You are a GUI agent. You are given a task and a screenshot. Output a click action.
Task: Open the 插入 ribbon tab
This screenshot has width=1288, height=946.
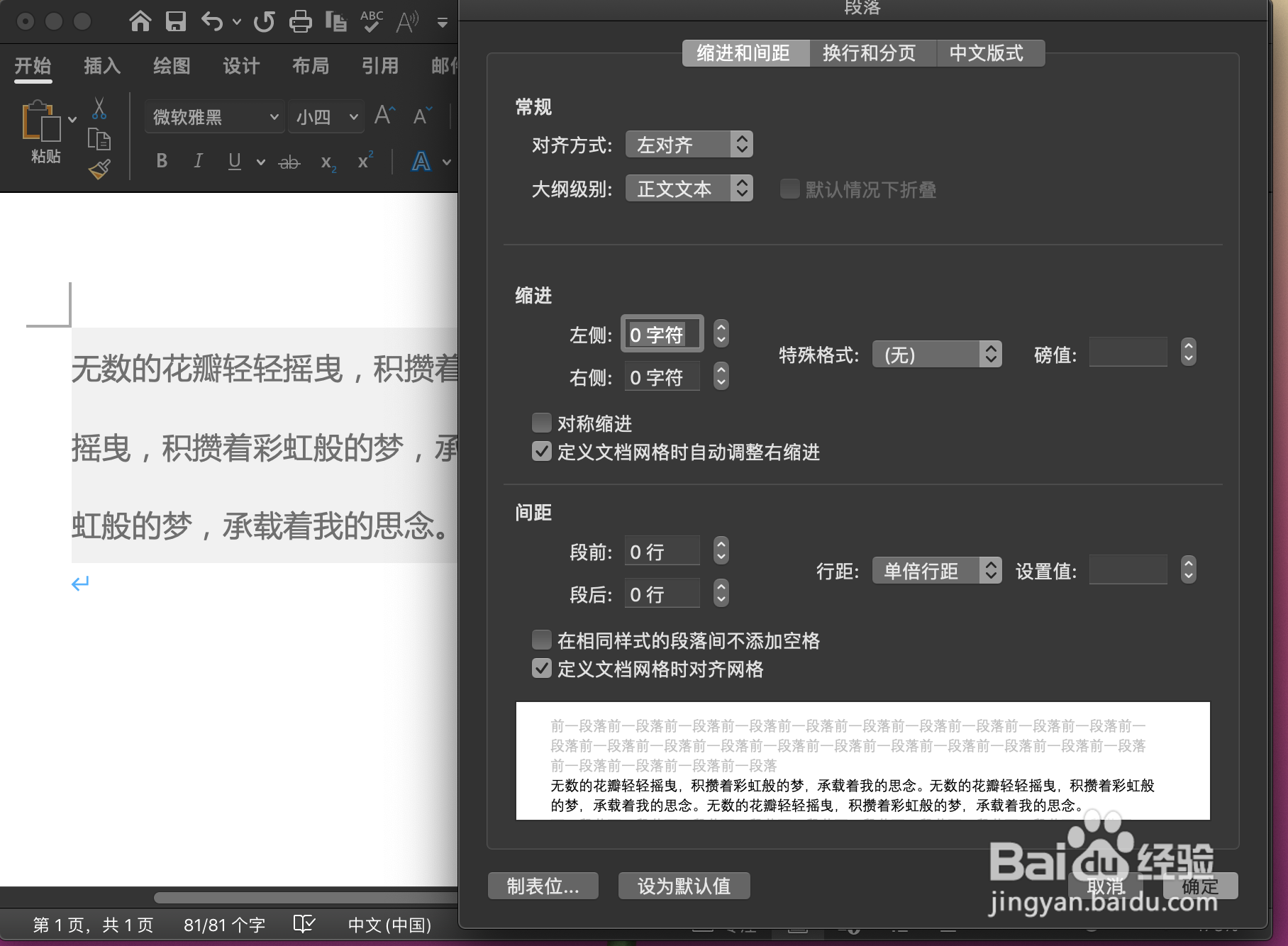point(101,65)
